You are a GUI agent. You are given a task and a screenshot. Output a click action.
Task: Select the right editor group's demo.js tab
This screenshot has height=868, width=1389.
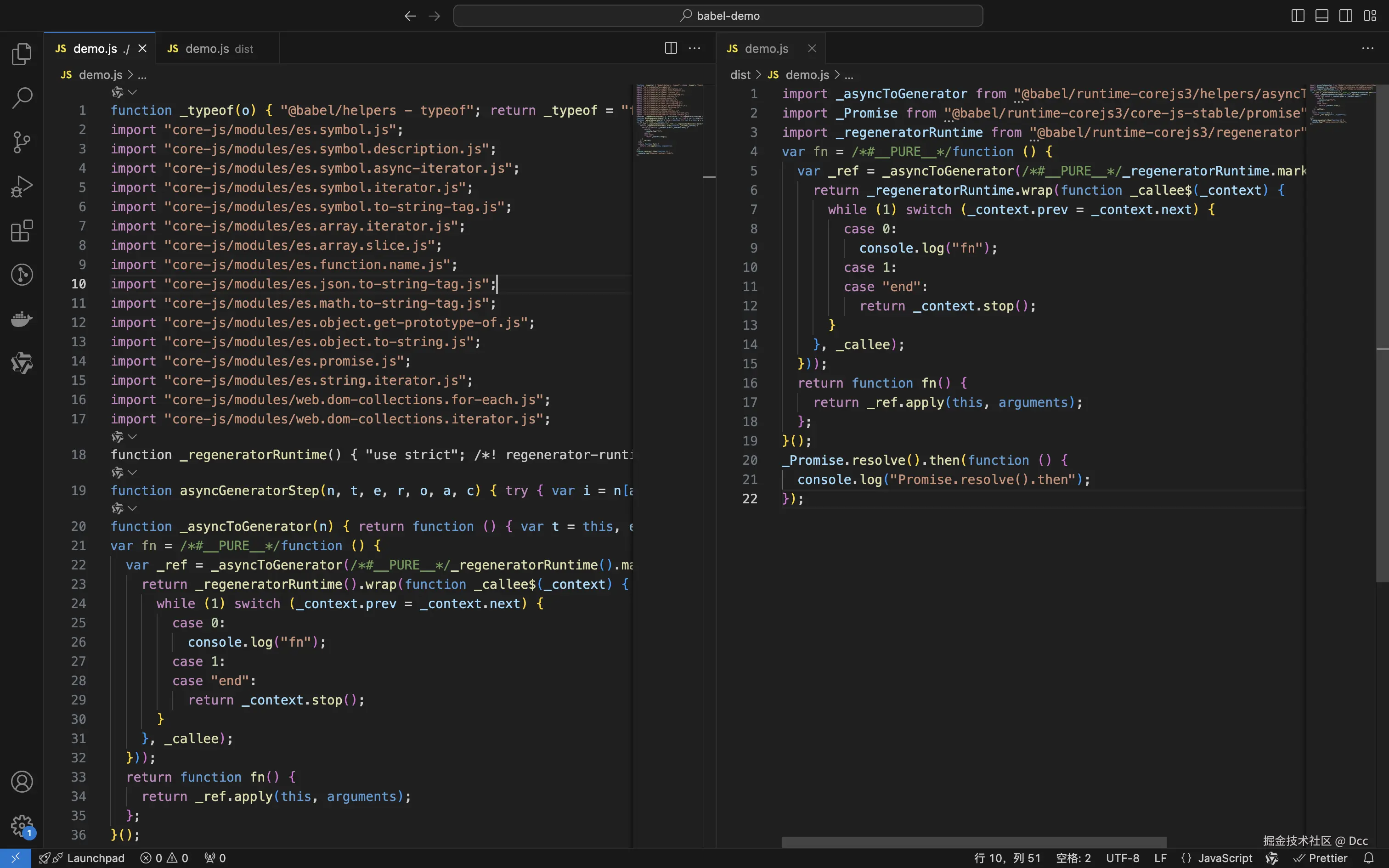[766, 49]
